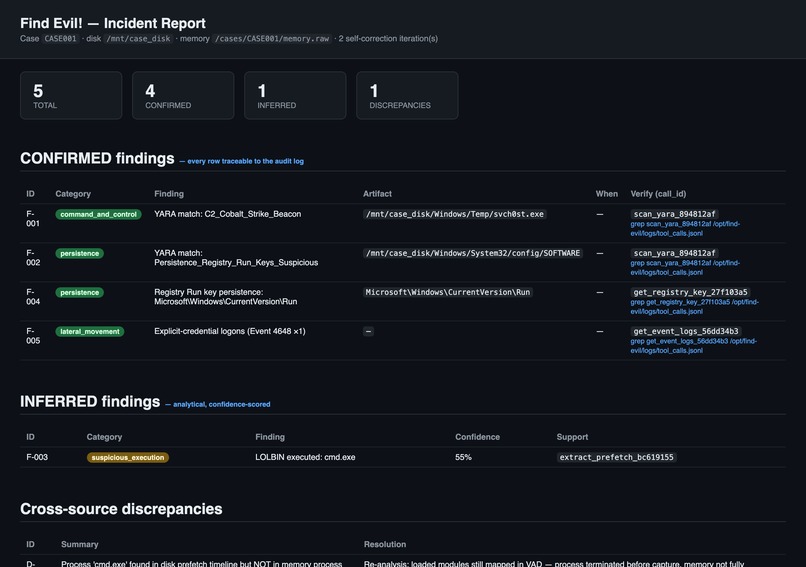Image resolution: width=806 pixels, height=567 pixels.
Task: Click the '2 self-correction iteration(s)' text
Action: (x=388, y=39)
